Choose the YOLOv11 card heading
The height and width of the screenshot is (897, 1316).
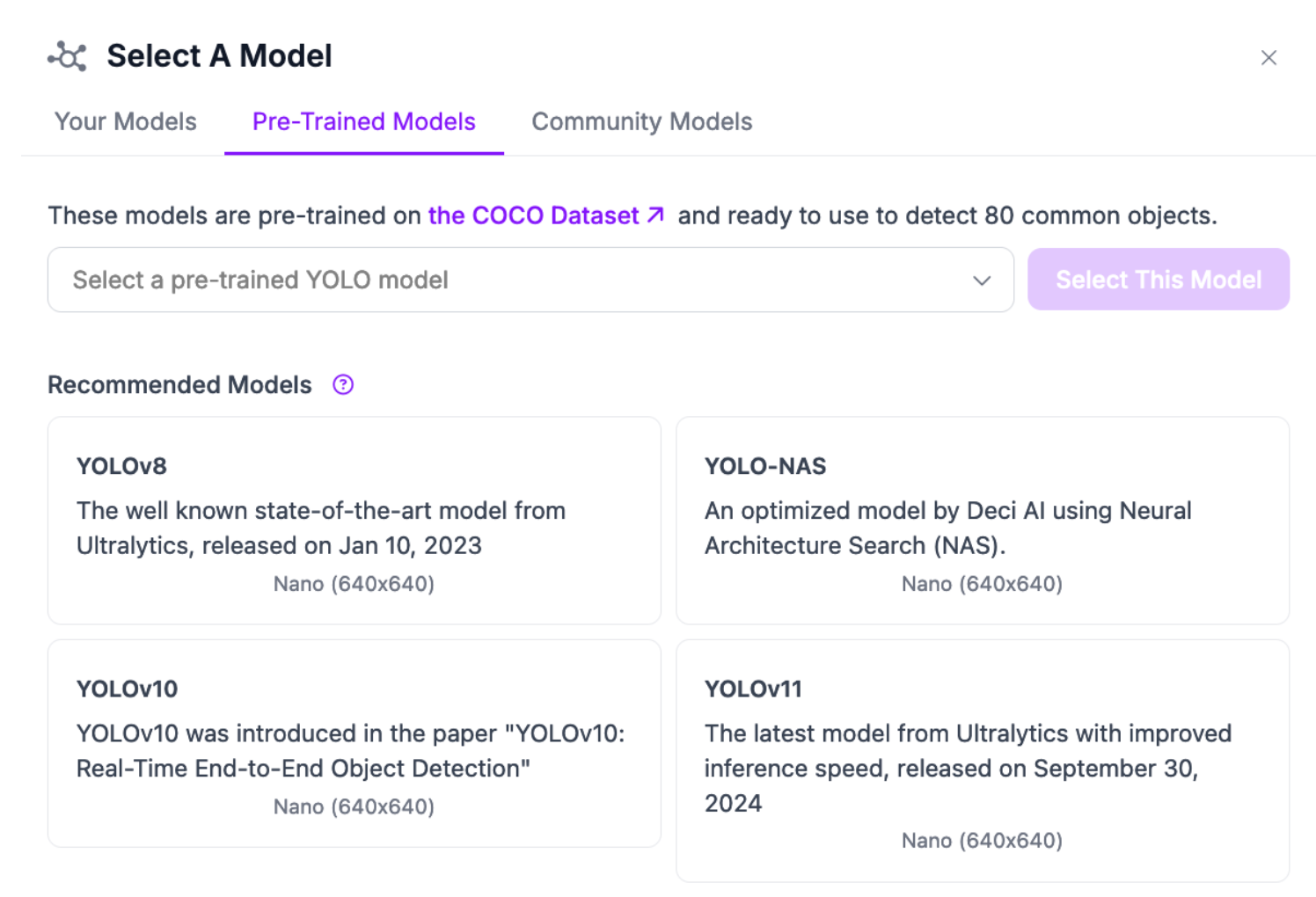(753, 689)
